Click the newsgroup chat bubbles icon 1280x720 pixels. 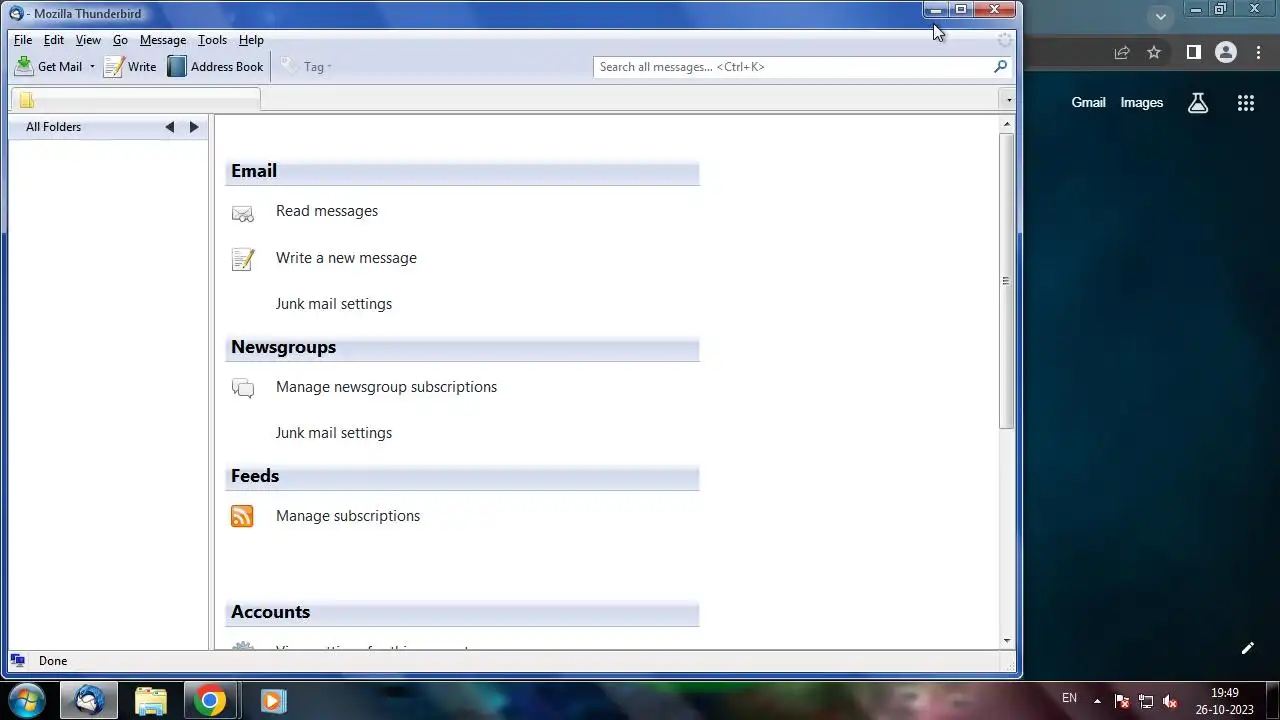click(x=242, y=388)
